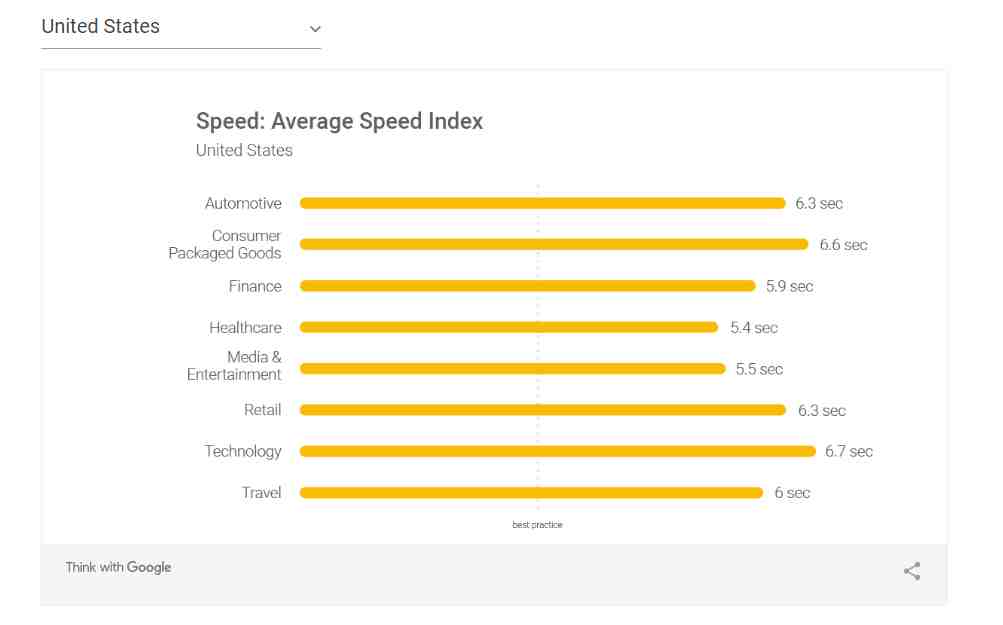Image resolution: width=1003 pixels, height=625 pixels.
Task: Click the 5.4 sec value label
Action: point(753,327)
